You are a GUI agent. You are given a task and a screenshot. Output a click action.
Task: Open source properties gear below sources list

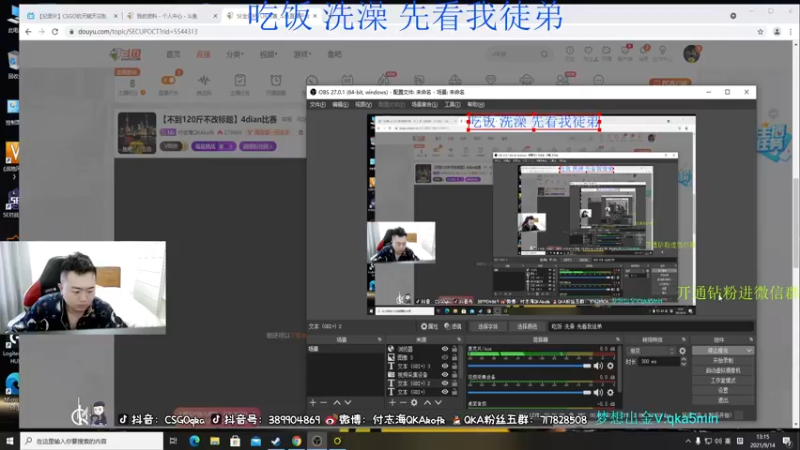(x=414, y=403)
